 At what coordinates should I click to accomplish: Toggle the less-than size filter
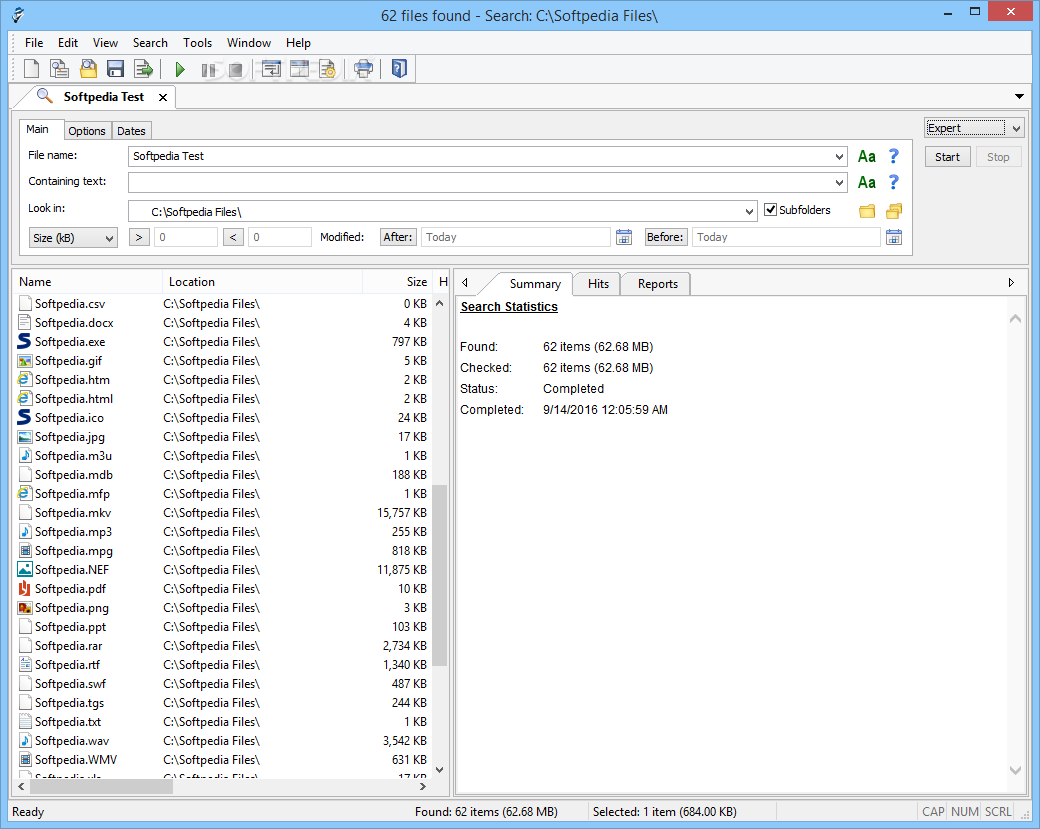233,237
